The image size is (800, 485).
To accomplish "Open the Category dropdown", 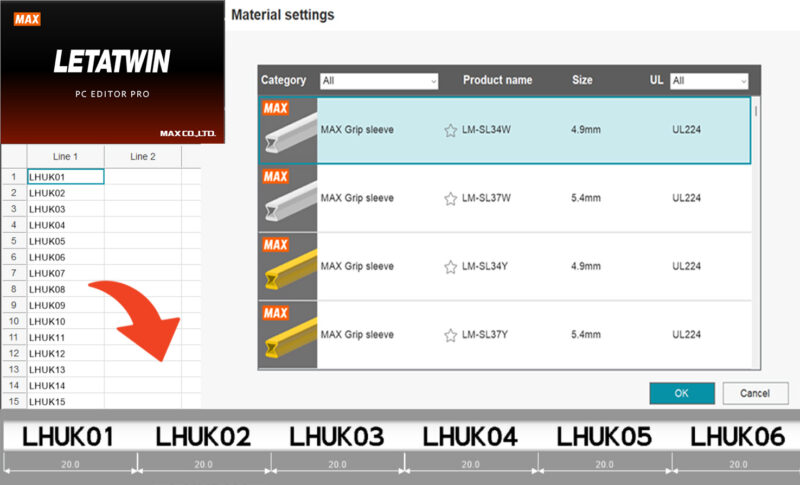I will 379,80.
